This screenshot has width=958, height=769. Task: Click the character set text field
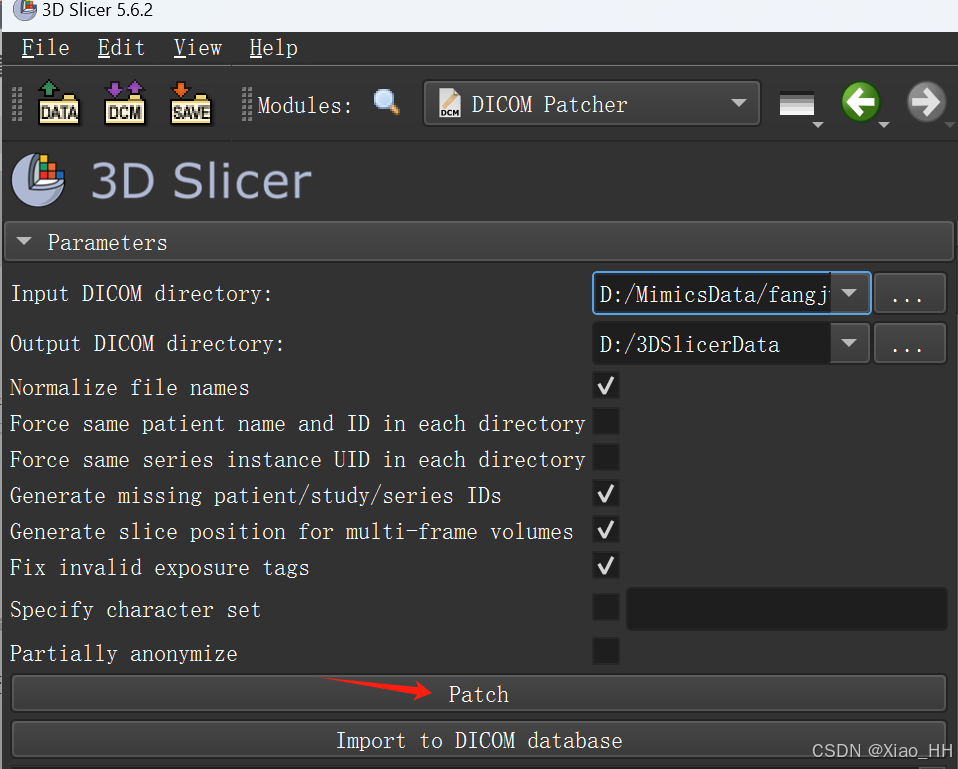coord(786,608)
